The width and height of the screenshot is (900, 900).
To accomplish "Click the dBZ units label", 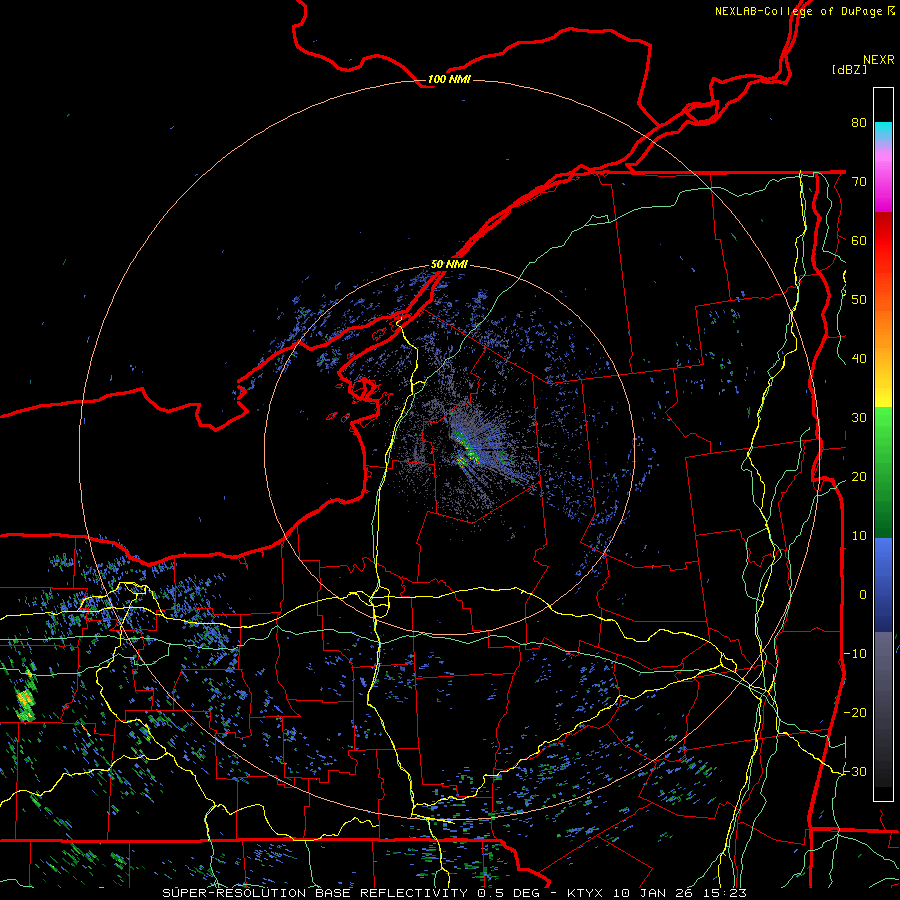I will click(x=850, y=69).
